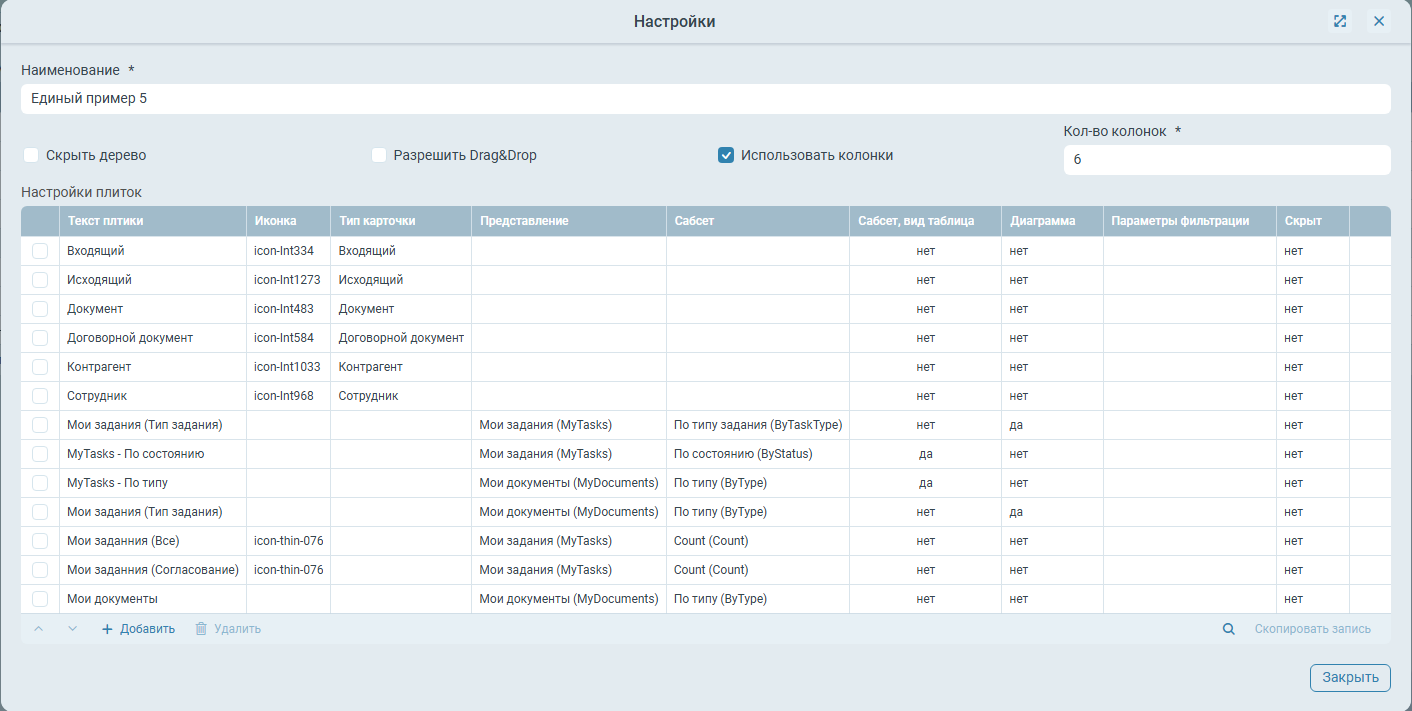Uncheck the Использовать колонки checkbox
This screenshot has height=711, width=1412.
[727, 155]
